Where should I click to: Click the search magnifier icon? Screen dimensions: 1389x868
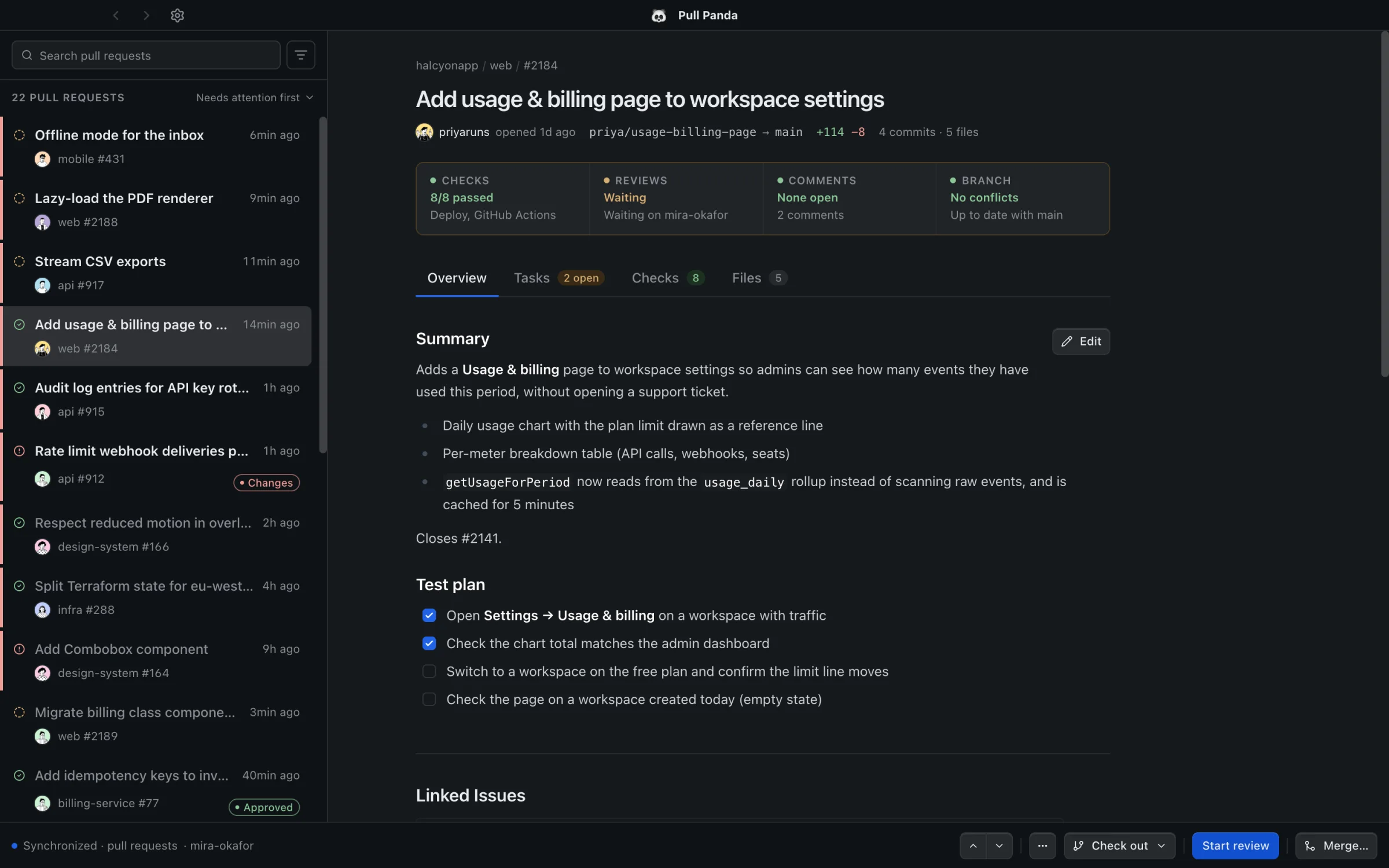pyautogui.click(x=27, y=56)
